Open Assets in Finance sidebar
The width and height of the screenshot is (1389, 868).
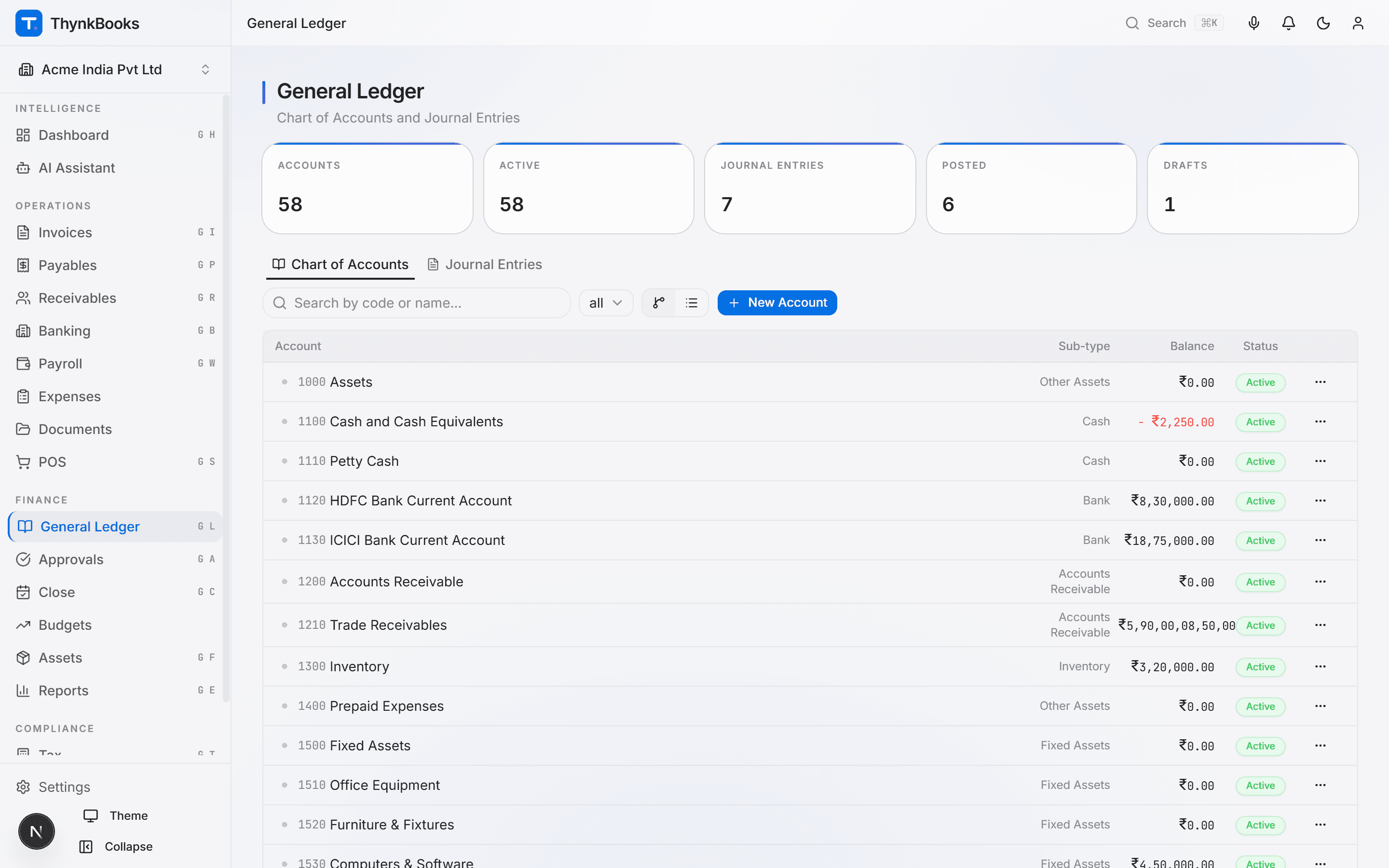115,658
